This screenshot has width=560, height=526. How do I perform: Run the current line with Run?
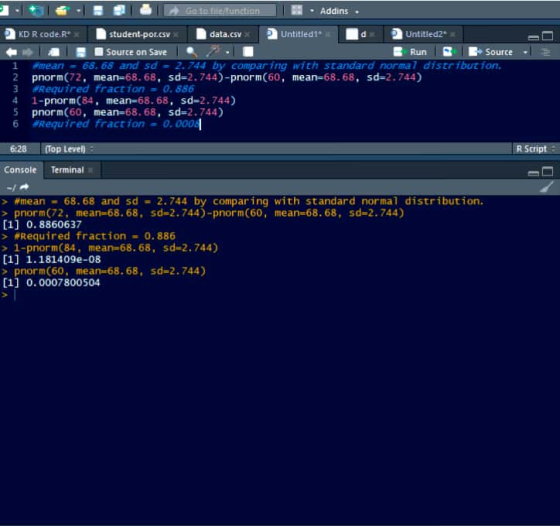[x=410, y=52]
